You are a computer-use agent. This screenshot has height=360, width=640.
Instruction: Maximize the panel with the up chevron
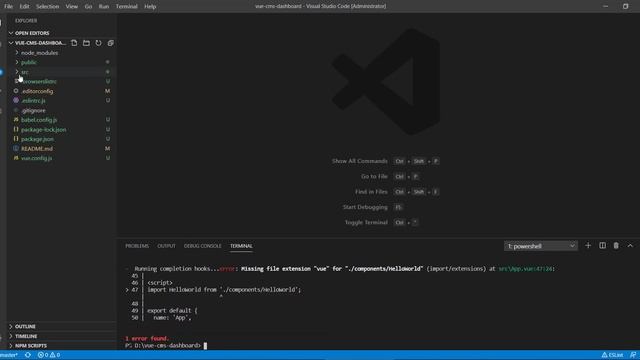[x=630, y=246]
